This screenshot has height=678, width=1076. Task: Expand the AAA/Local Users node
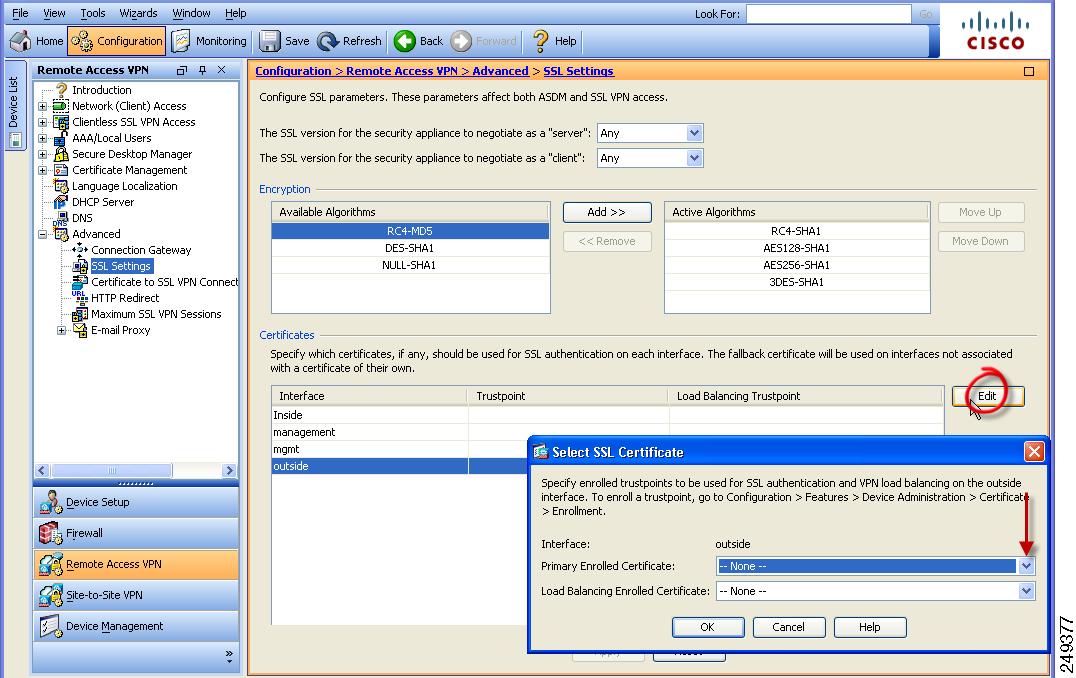tap(43, 138)
